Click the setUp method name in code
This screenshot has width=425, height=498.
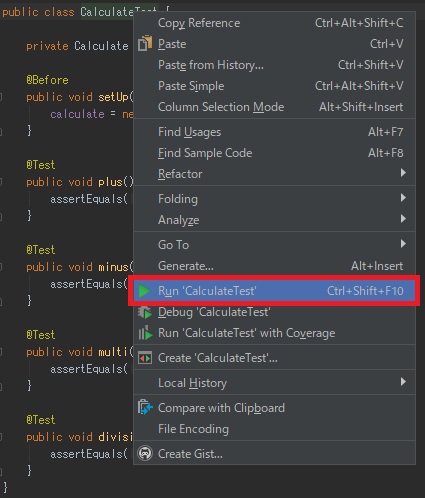coord(113,97)
